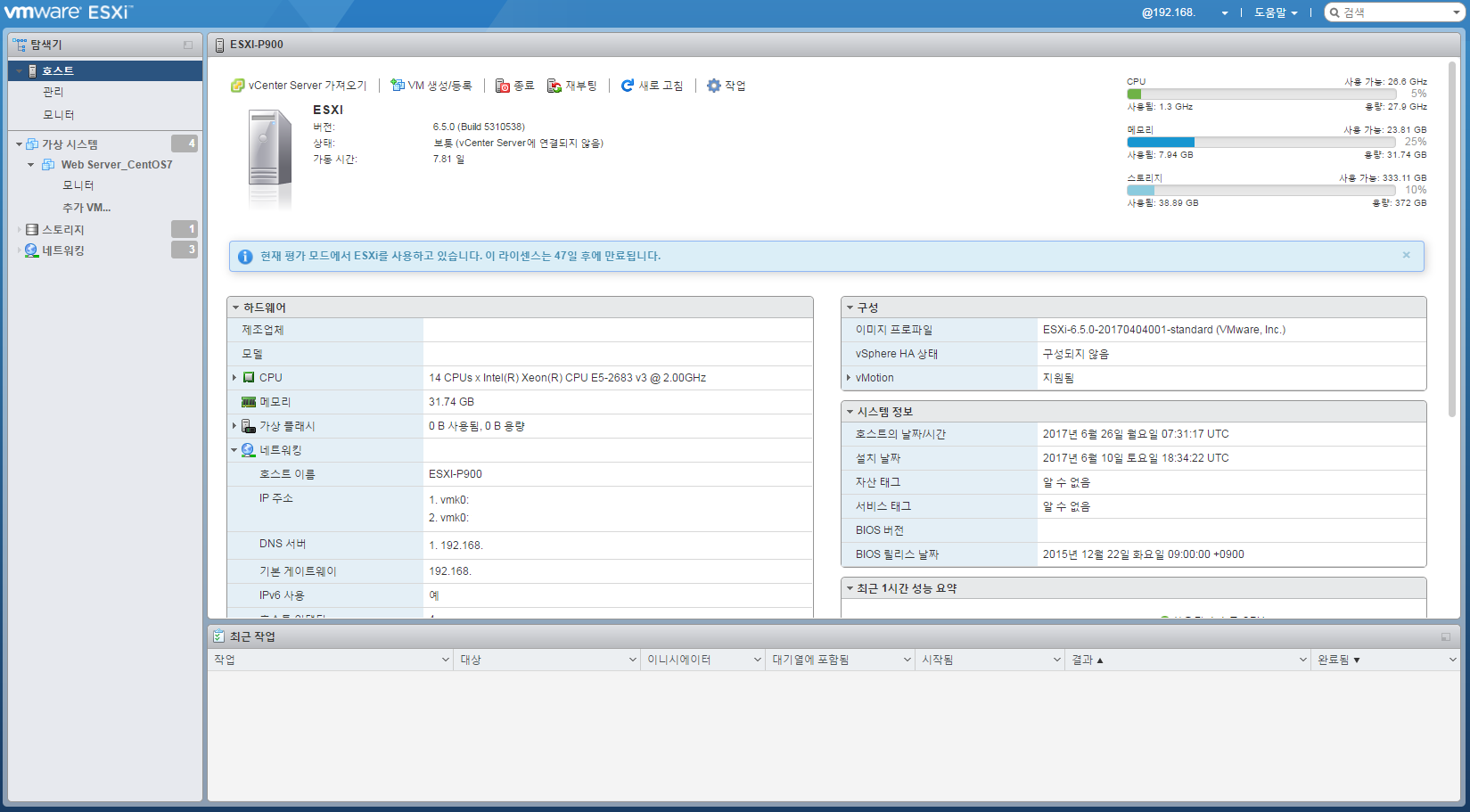
Task: Open the 대상 column dropdown
Action: [x=633, y=660]
